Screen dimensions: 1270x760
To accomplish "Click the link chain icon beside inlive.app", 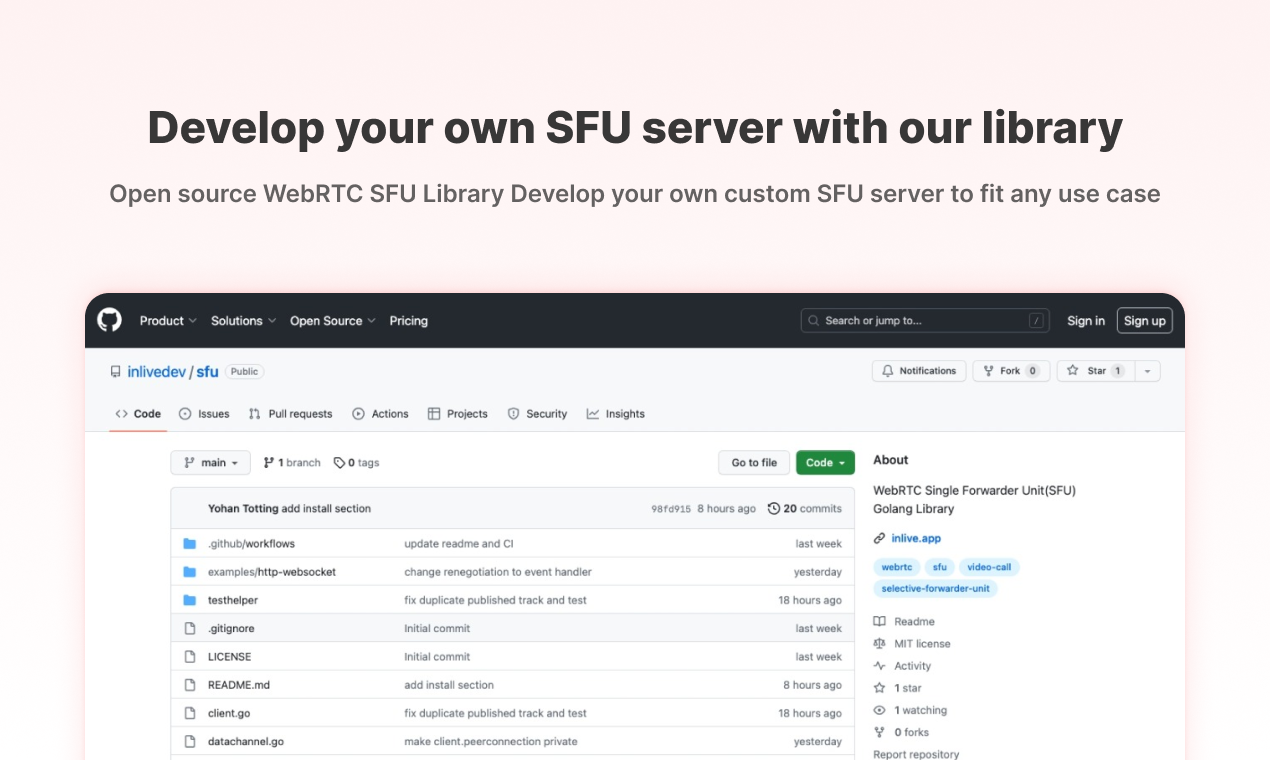I will click(x=879, y=538).
